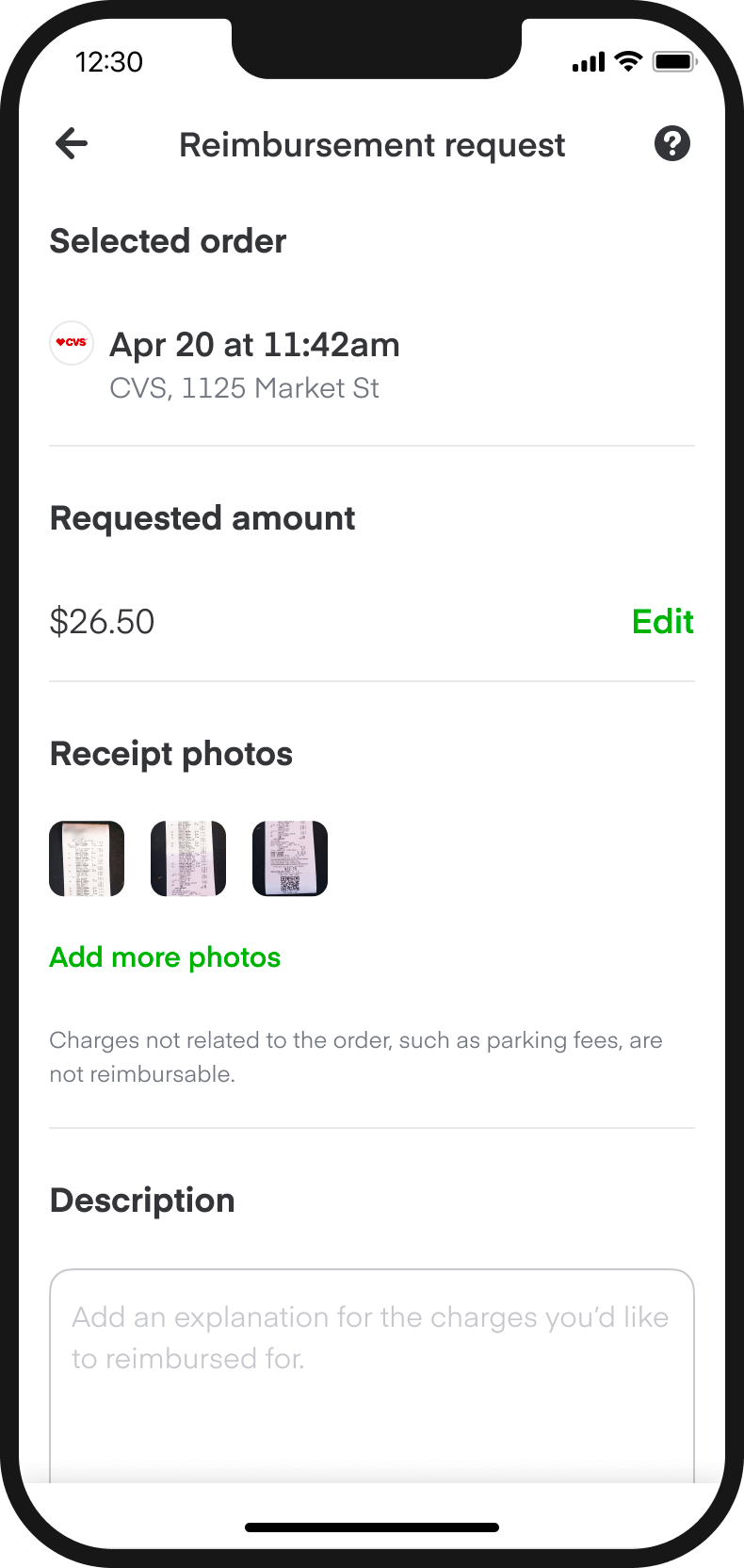This screenshot has height=1568, width=744.
Task: Open help via question mark icon
Action: point(671,144)
